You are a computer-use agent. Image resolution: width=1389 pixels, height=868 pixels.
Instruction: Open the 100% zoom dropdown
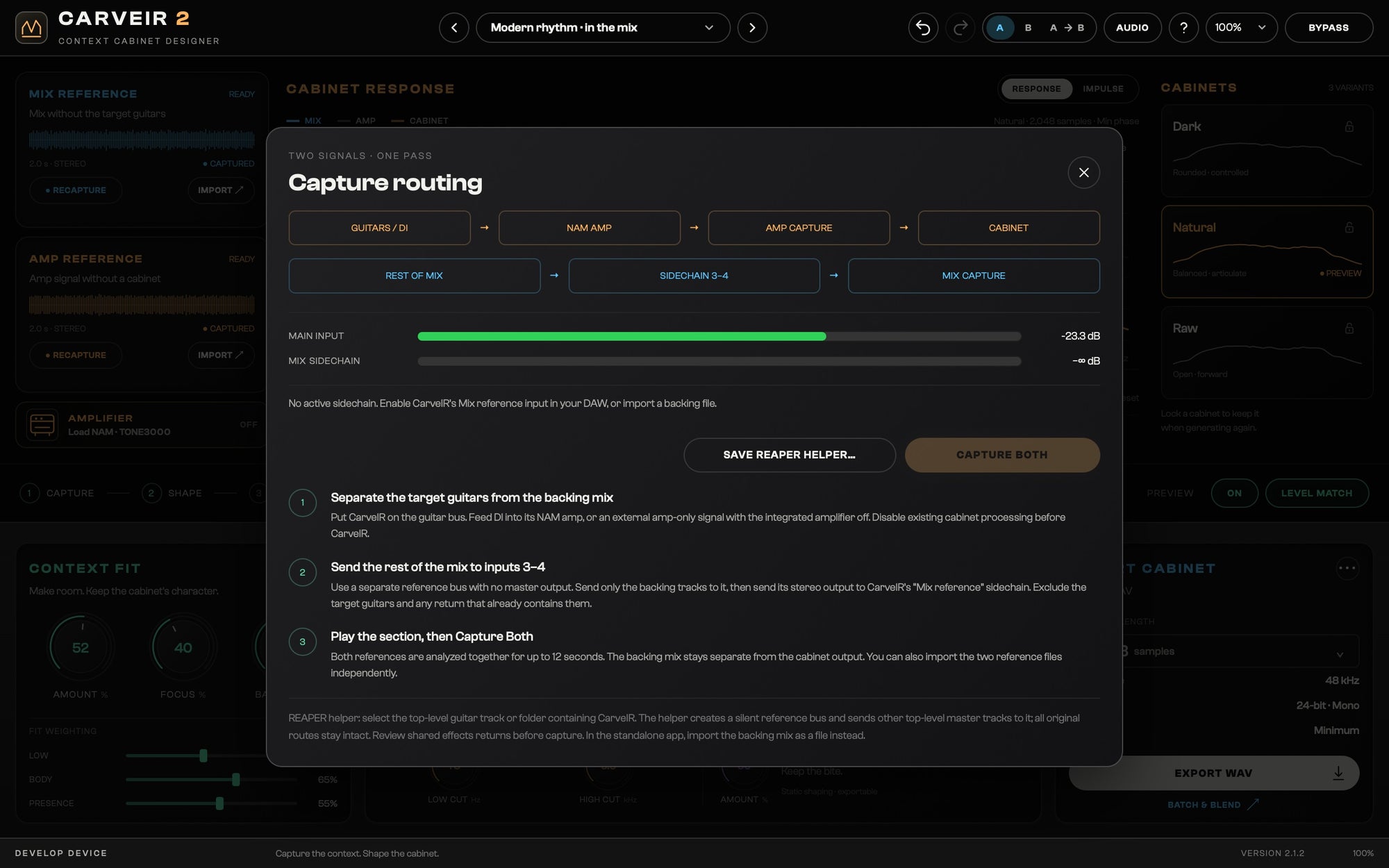[1241, 28]
